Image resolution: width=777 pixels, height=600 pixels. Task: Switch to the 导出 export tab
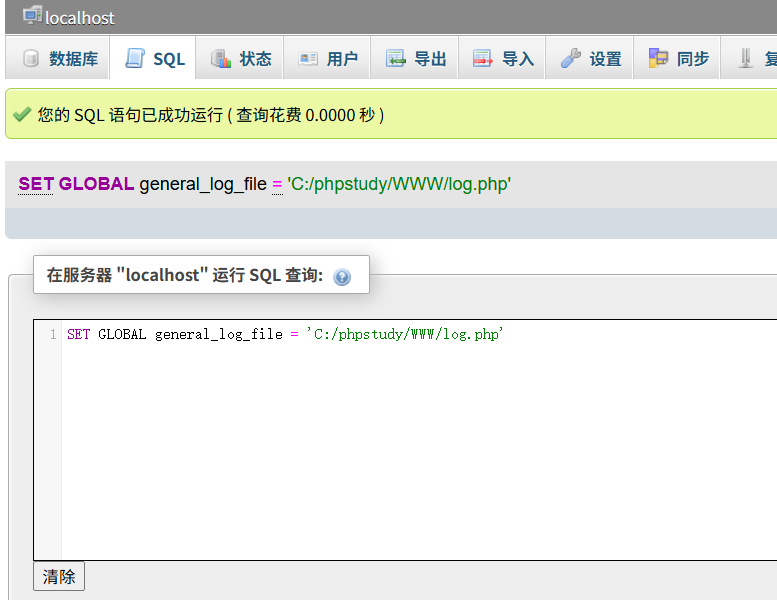pyautogui.click(x=416, y=59)
